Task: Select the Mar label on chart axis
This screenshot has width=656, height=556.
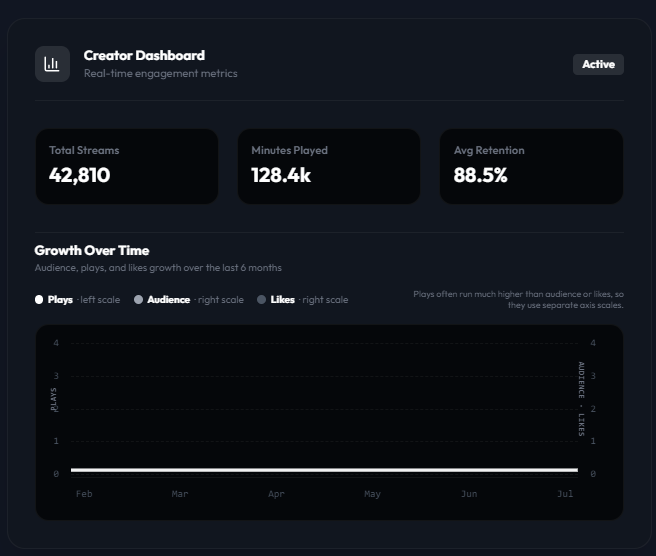Action: tap(180, 494)
